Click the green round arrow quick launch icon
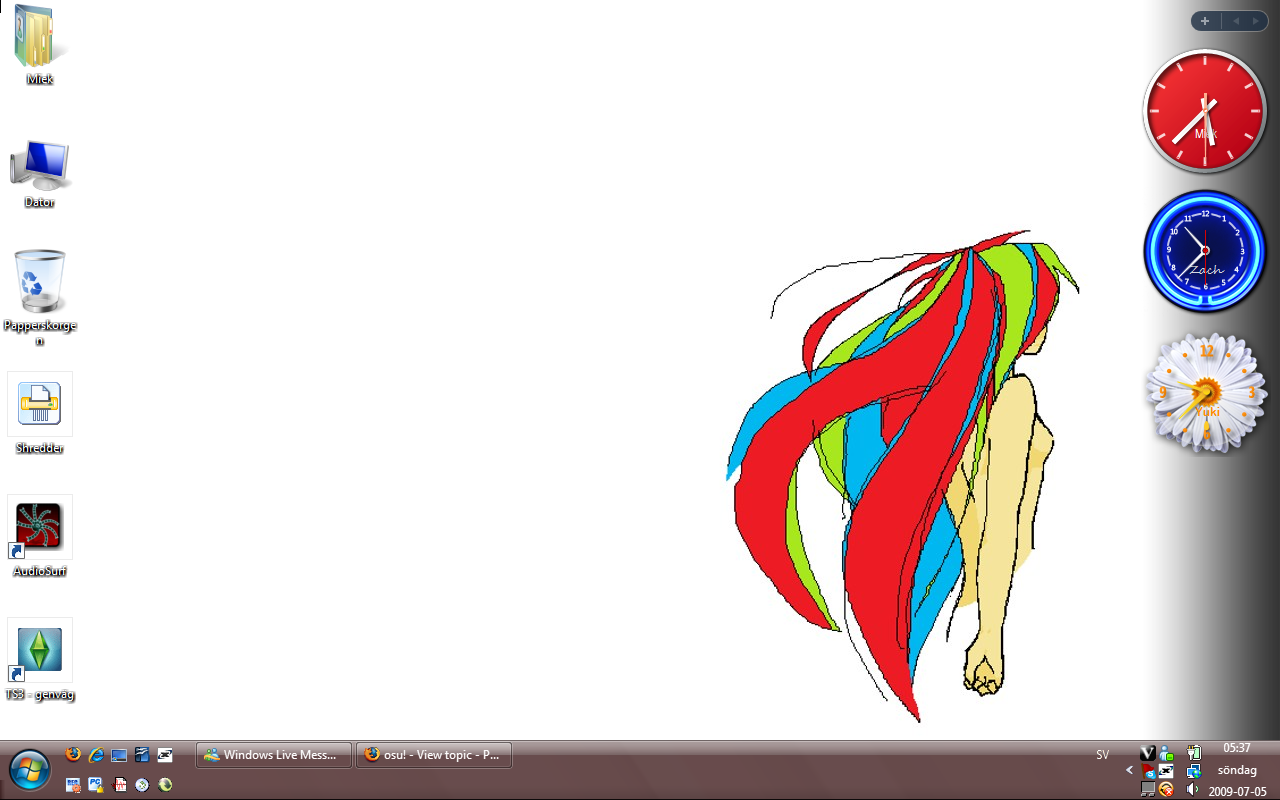The width and height of the screenshot is (1280, 800). (x=165, y=785)
